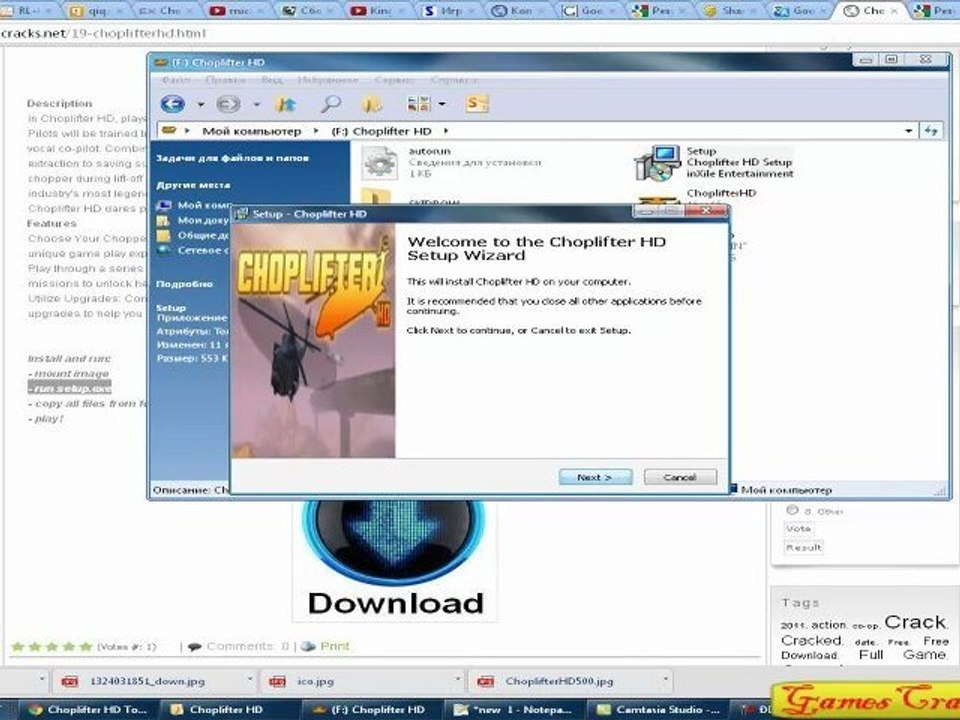Click the Up folder icon in Explorer toolbar
This screenshot has height=720, width=960.
(285, 104)
